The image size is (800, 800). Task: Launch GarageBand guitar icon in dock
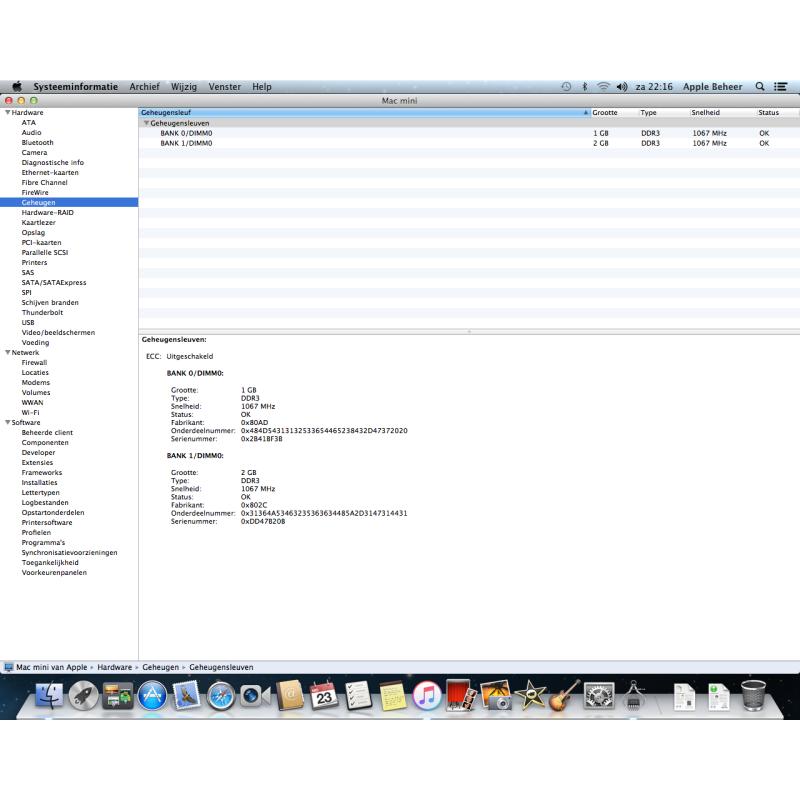click(565, 696)
